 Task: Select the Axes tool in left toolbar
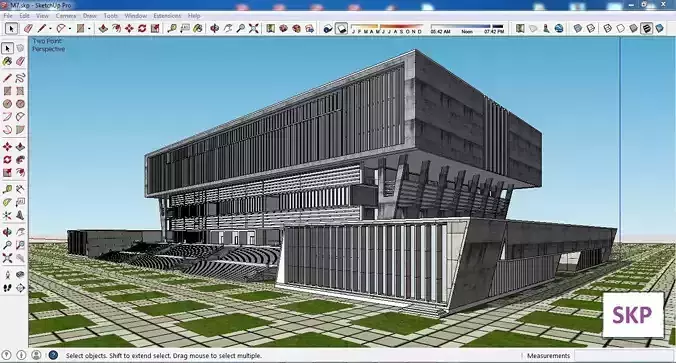pos(7,215)
